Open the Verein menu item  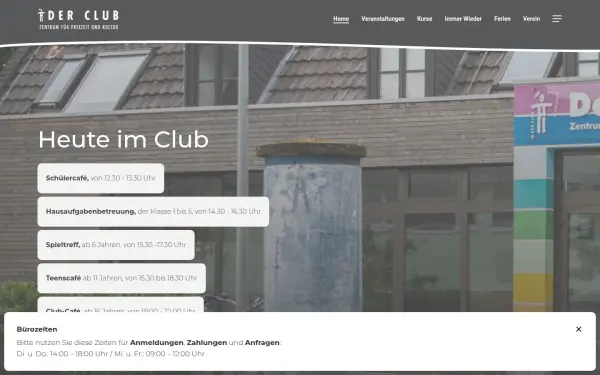pos(532,19)
